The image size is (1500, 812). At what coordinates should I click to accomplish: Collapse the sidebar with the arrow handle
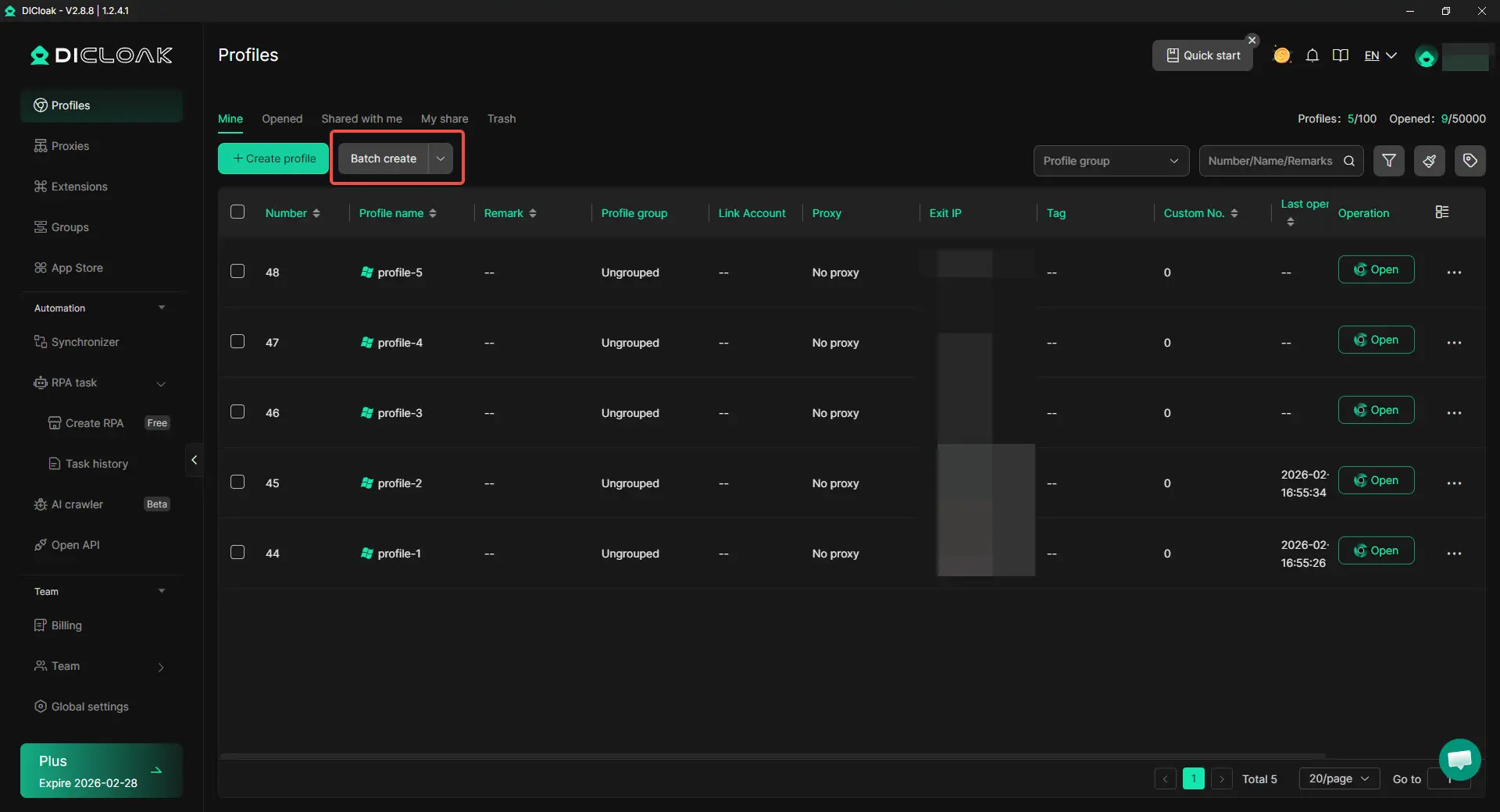pyautogui.click(x=195, y=460)
